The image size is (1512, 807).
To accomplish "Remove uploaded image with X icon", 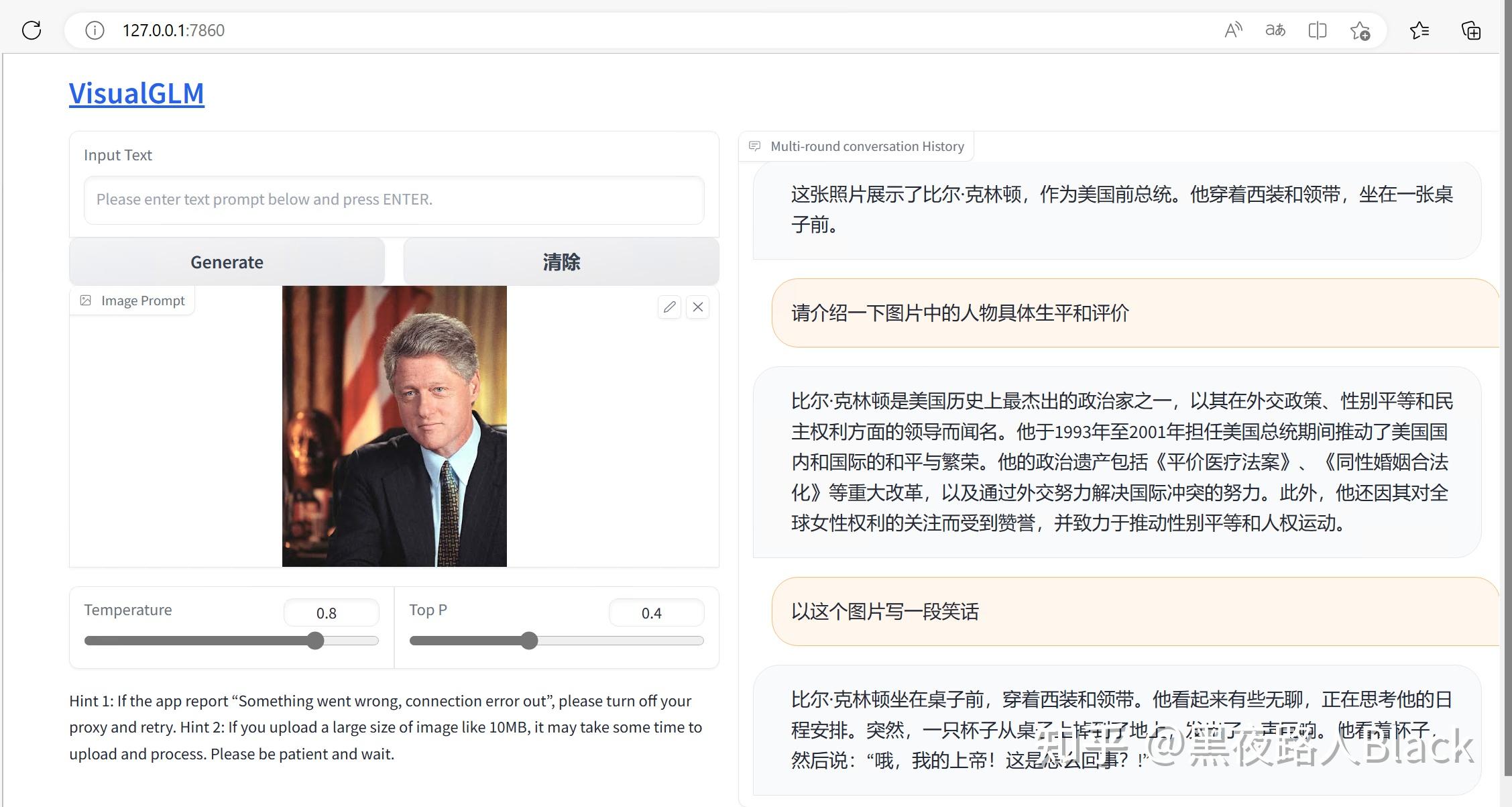I will coord(698,307).
